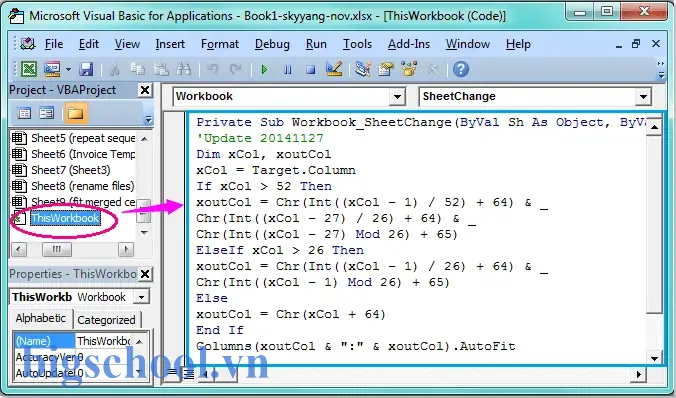Expand the toolbar options chevron at far right
676x398 pixels.
661,69
